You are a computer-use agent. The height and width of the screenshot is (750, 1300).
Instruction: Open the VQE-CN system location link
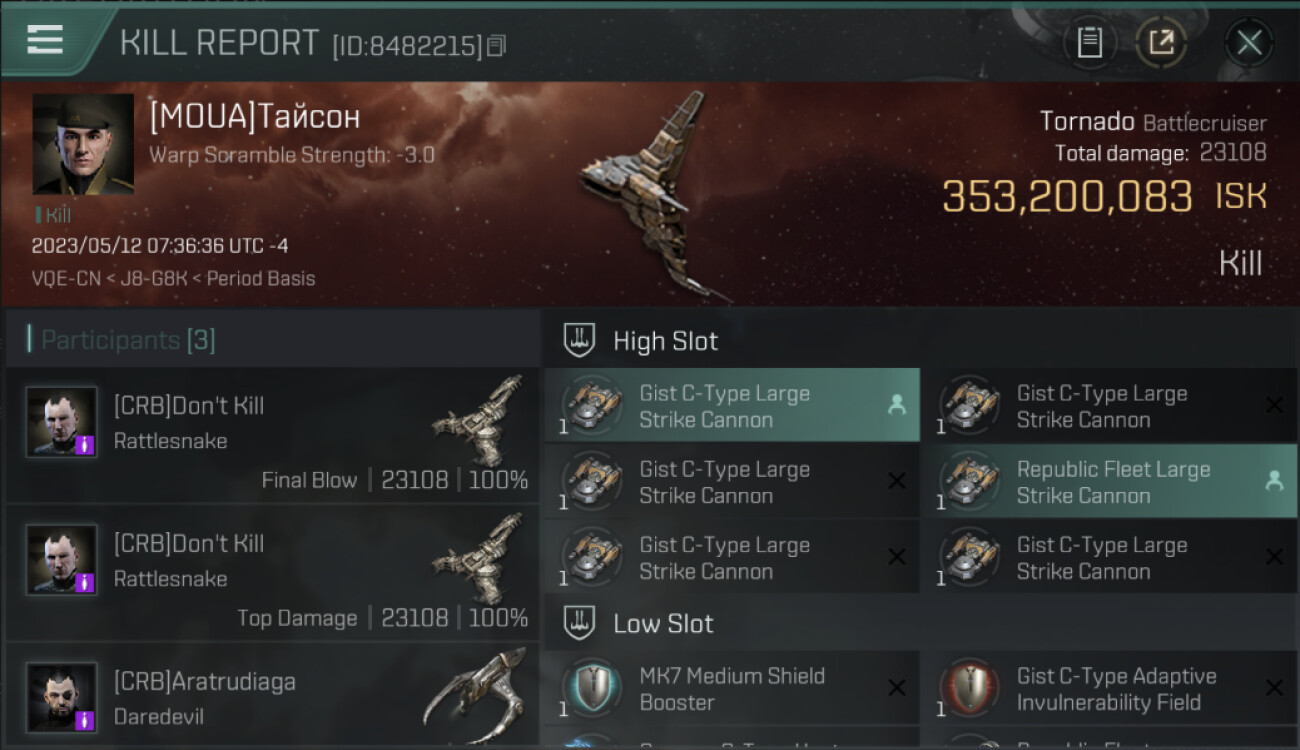(66, 279)
